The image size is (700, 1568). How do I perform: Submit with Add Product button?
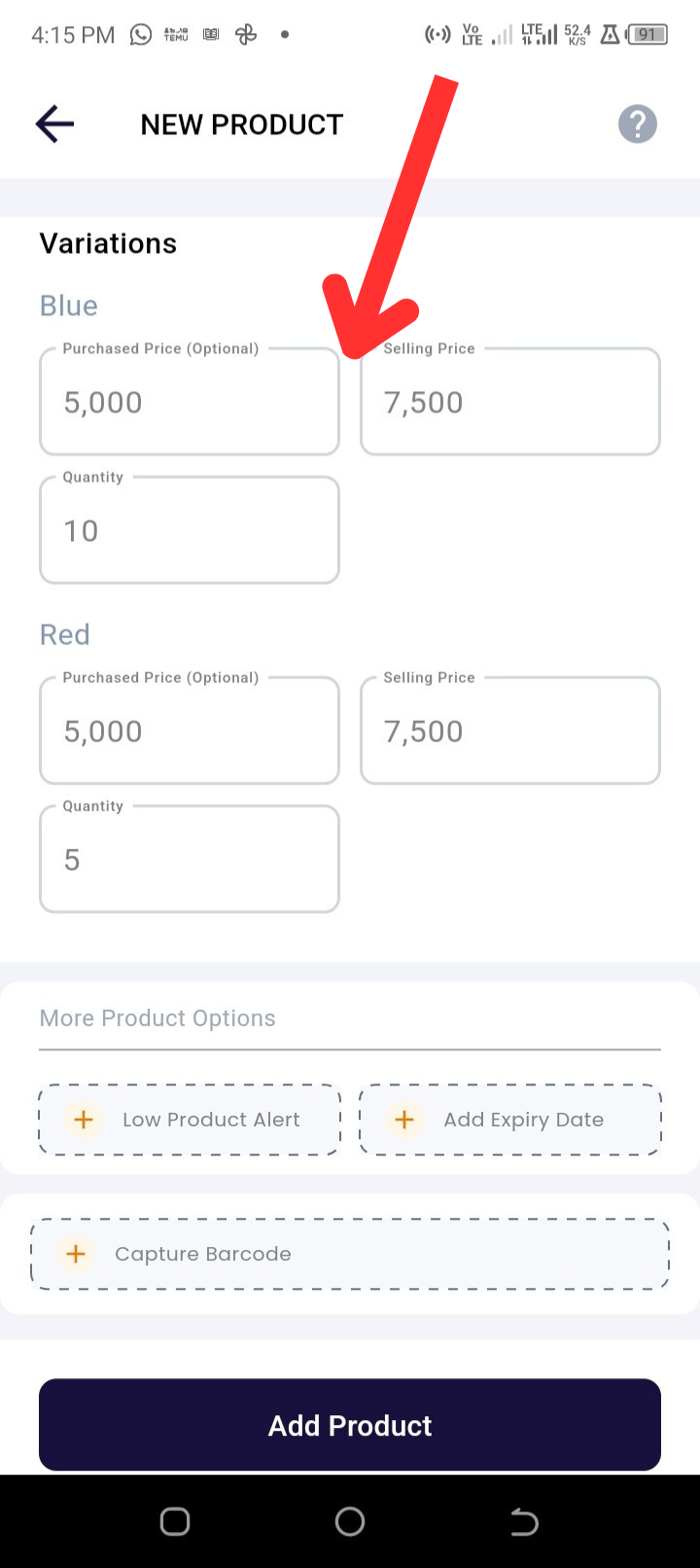tap(350, 1425)
